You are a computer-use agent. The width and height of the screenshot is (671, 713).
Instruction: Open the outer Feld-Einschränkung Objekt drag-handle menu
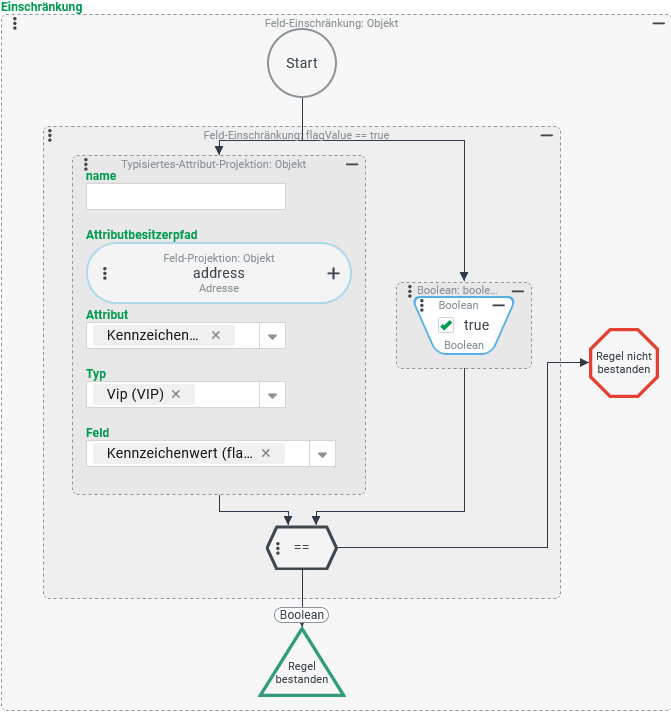14,23
